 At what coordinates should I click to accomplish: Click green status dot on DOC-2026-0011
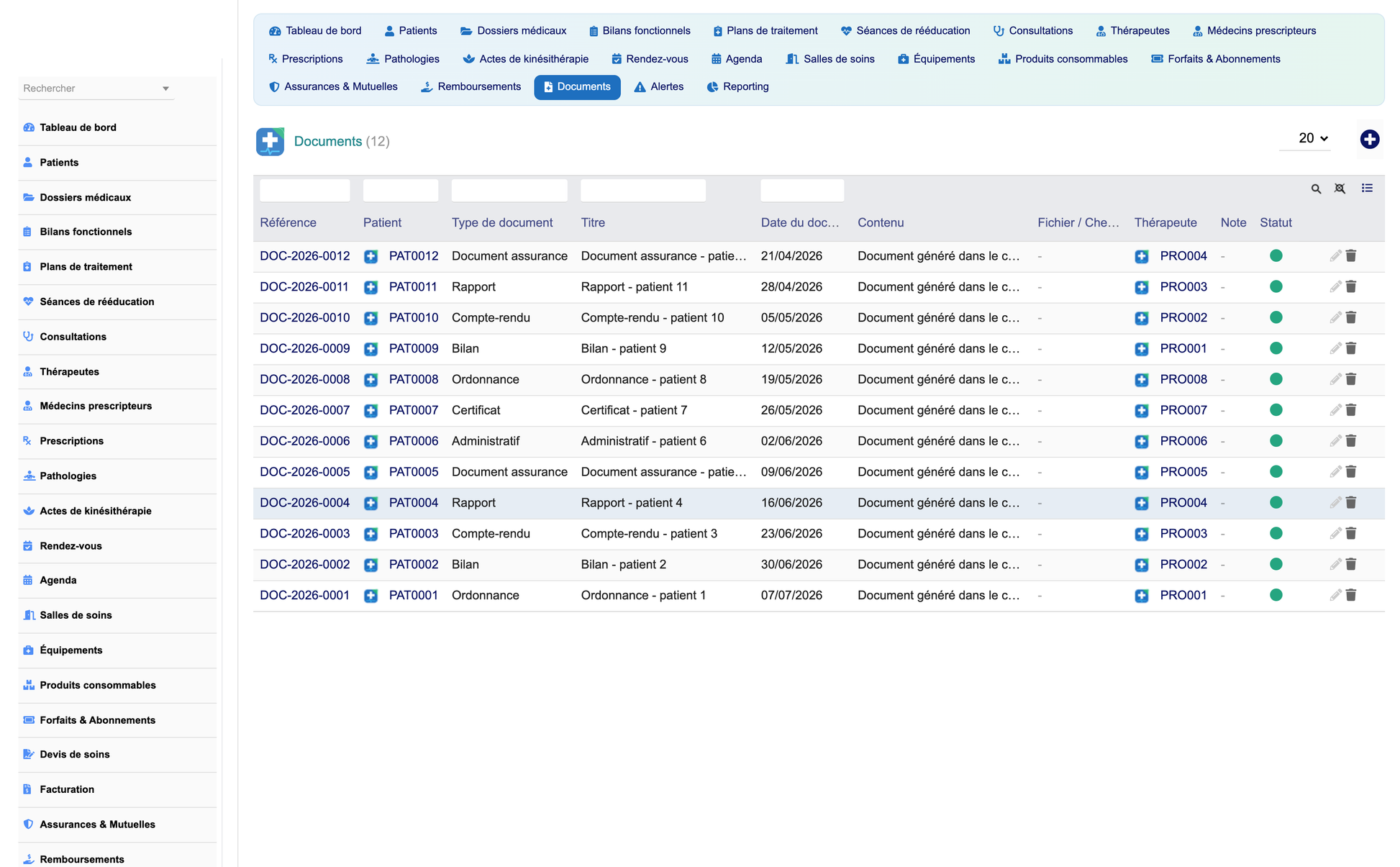pos(1276,286)
